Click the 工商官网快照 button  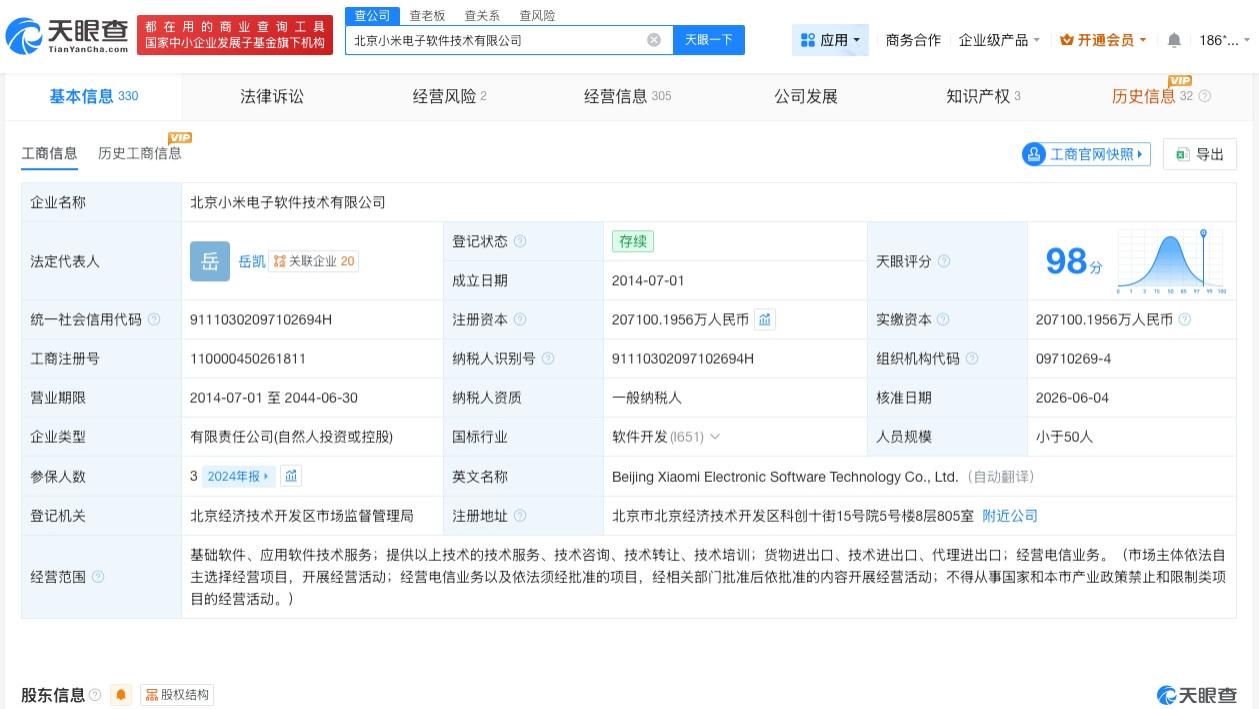1086,154
